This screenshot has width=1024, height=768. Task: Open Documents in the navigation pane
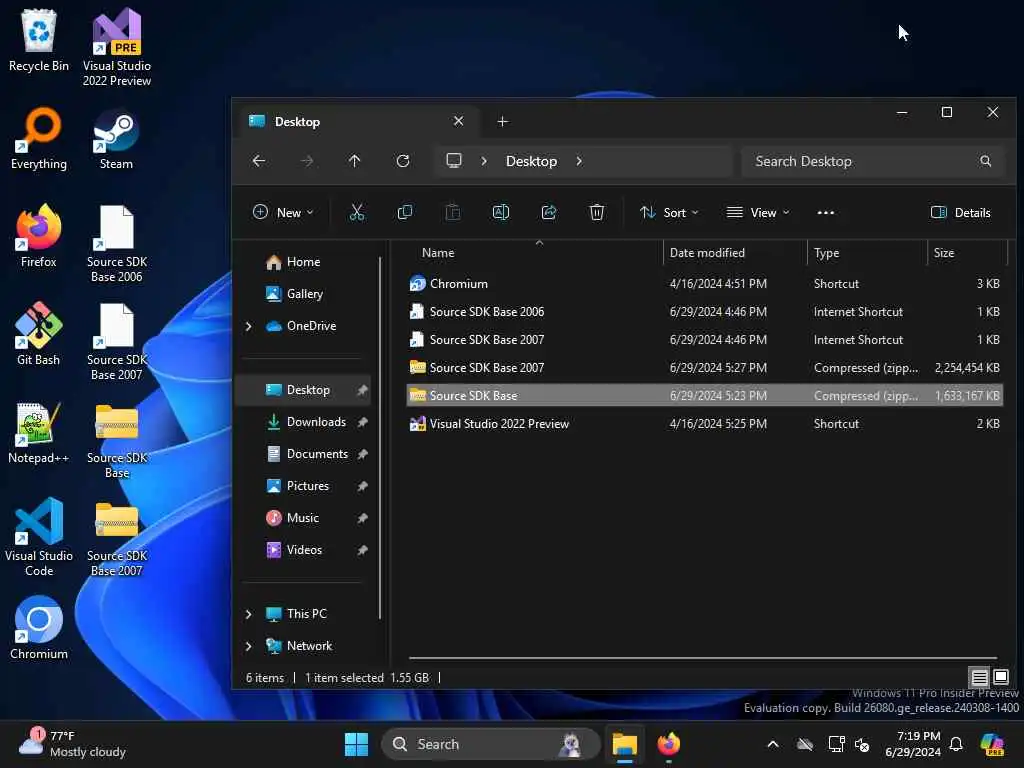tap(317, 454)
